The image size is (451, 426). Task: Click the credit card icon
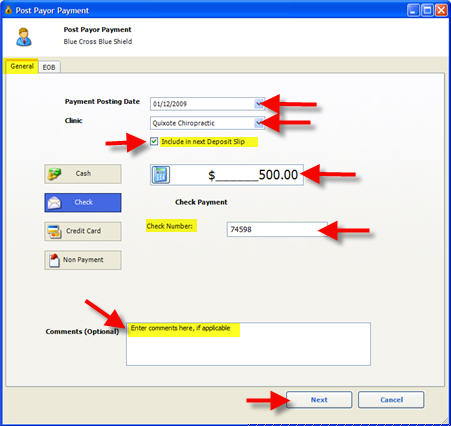click(54, 231)
